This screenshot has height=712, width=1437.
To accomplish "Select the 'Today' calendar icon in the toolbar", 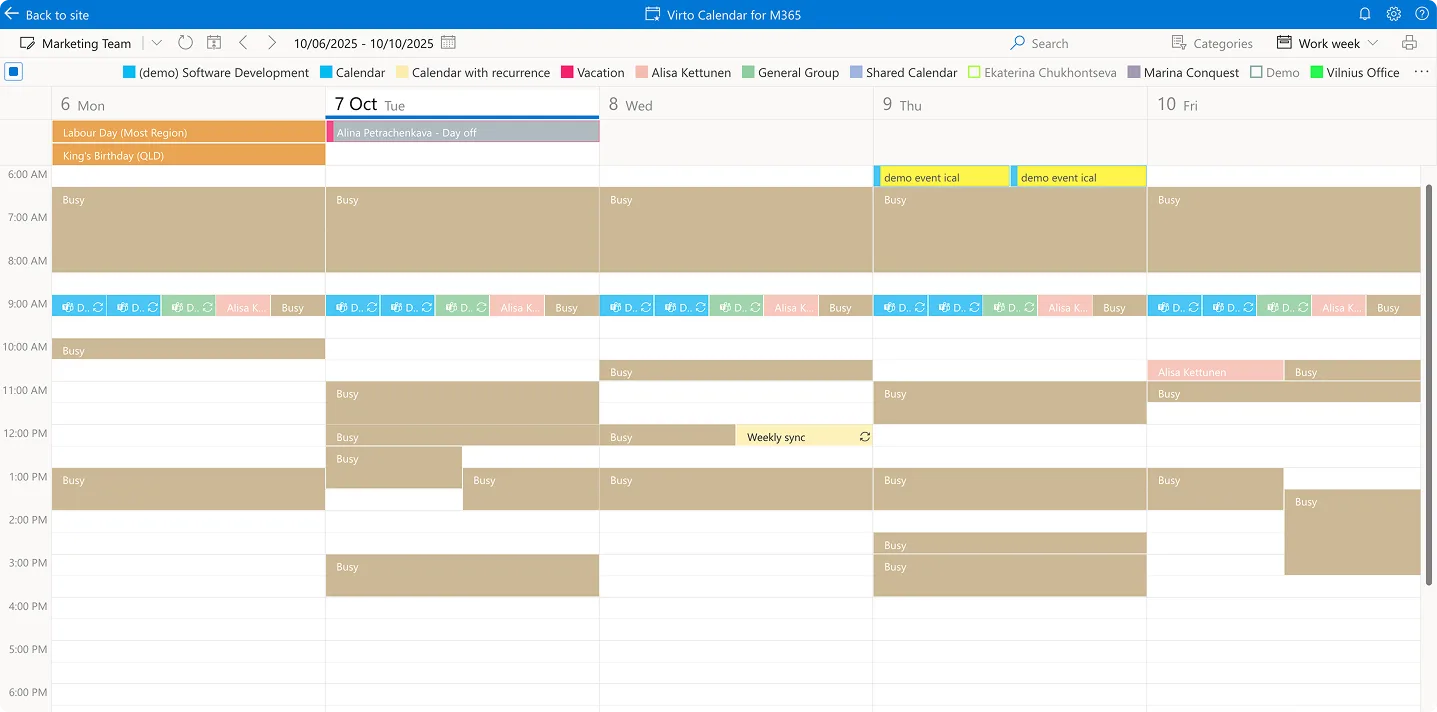I will (213, 42).
